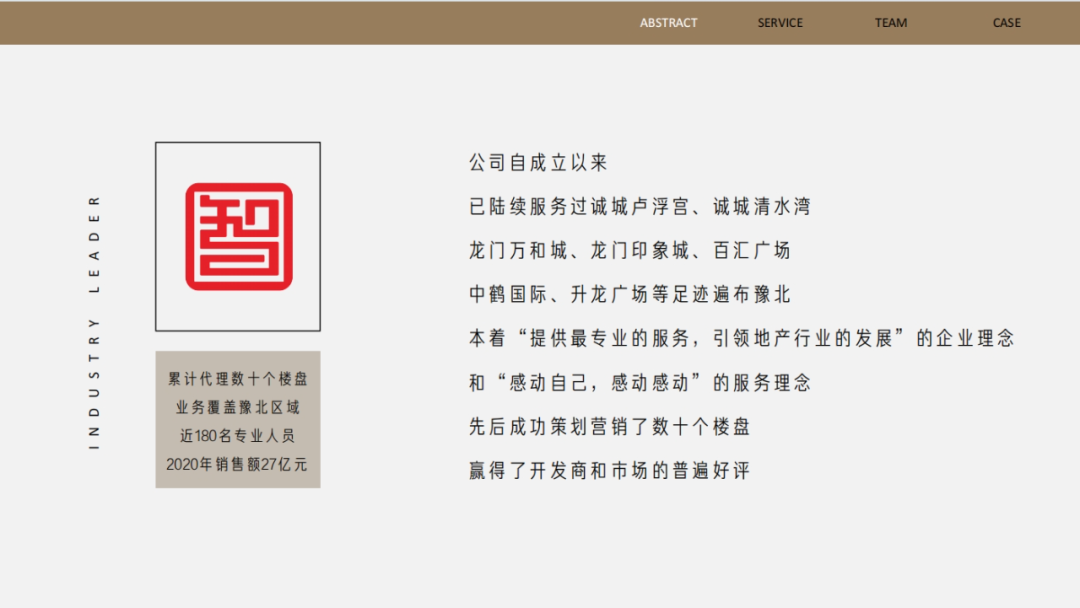Viewport: 1080px width, 608px height.
Task: Select the line starting 本着“提供最专业的服务
Action: 742,338
